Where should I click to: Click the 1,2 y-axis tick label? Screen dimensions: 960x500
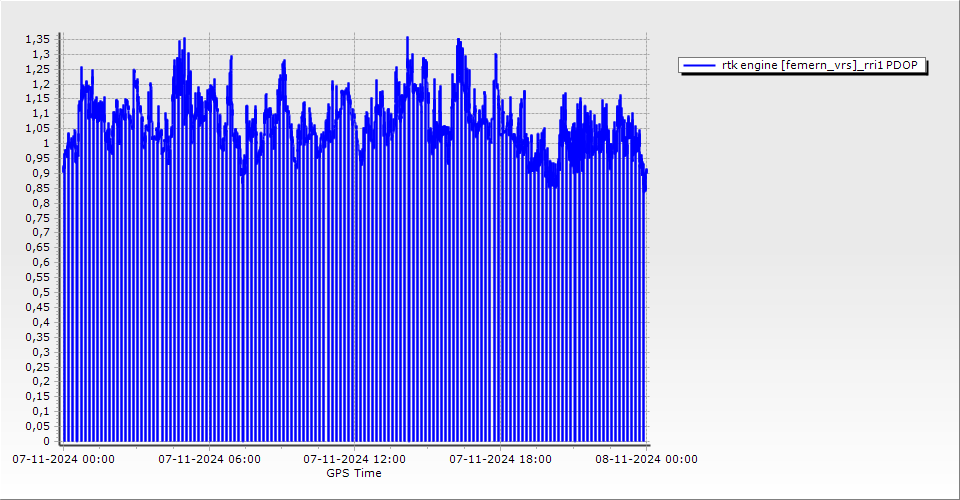(x=40, y=84)
